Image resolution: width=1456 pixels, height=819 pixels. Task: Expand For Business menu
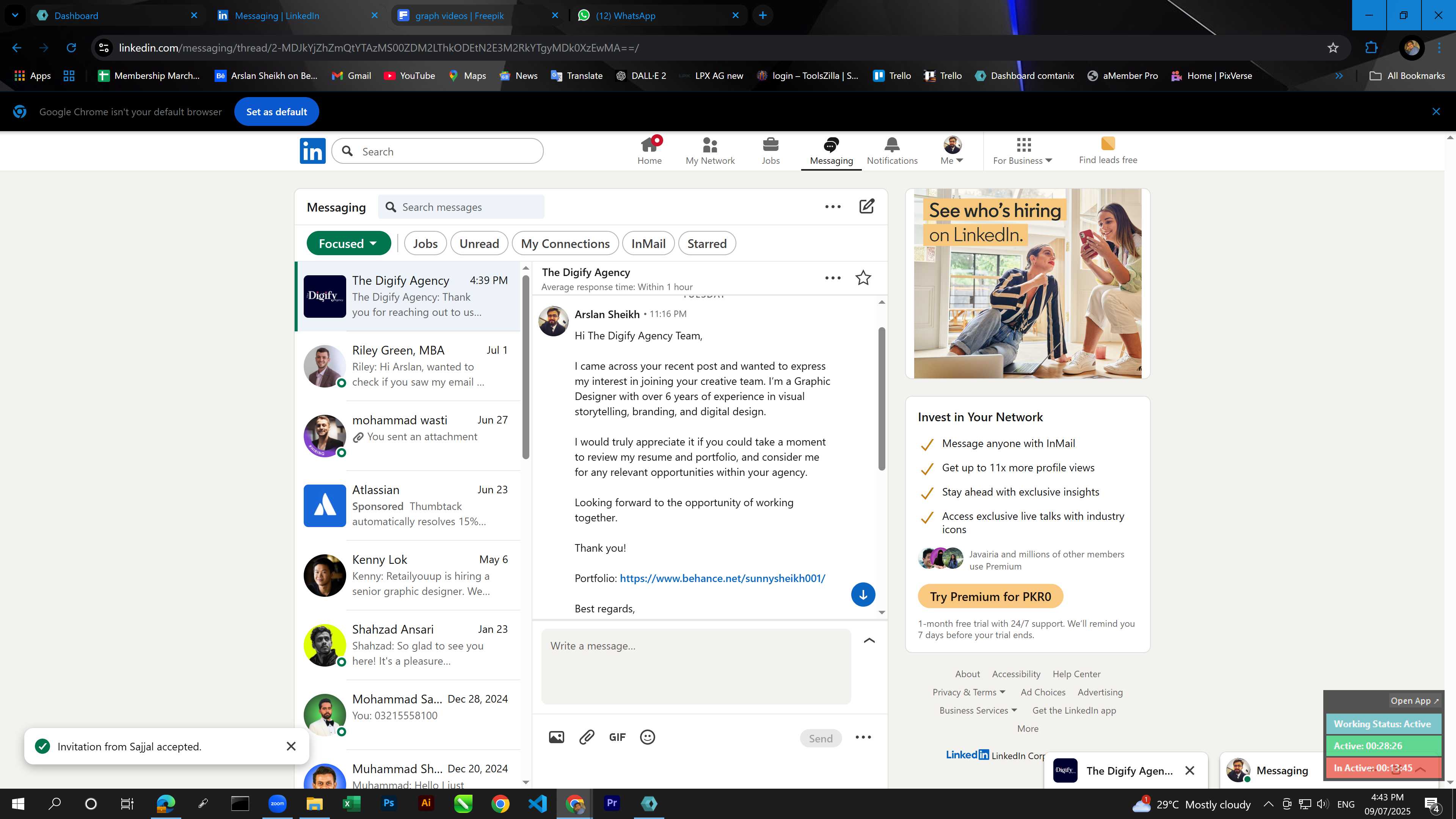pyautogui.click(x=1023, y=151)
